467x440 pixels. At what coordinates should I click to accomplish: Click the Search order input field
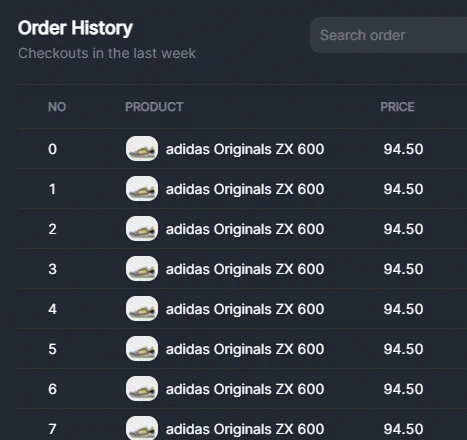pos(389,35)
